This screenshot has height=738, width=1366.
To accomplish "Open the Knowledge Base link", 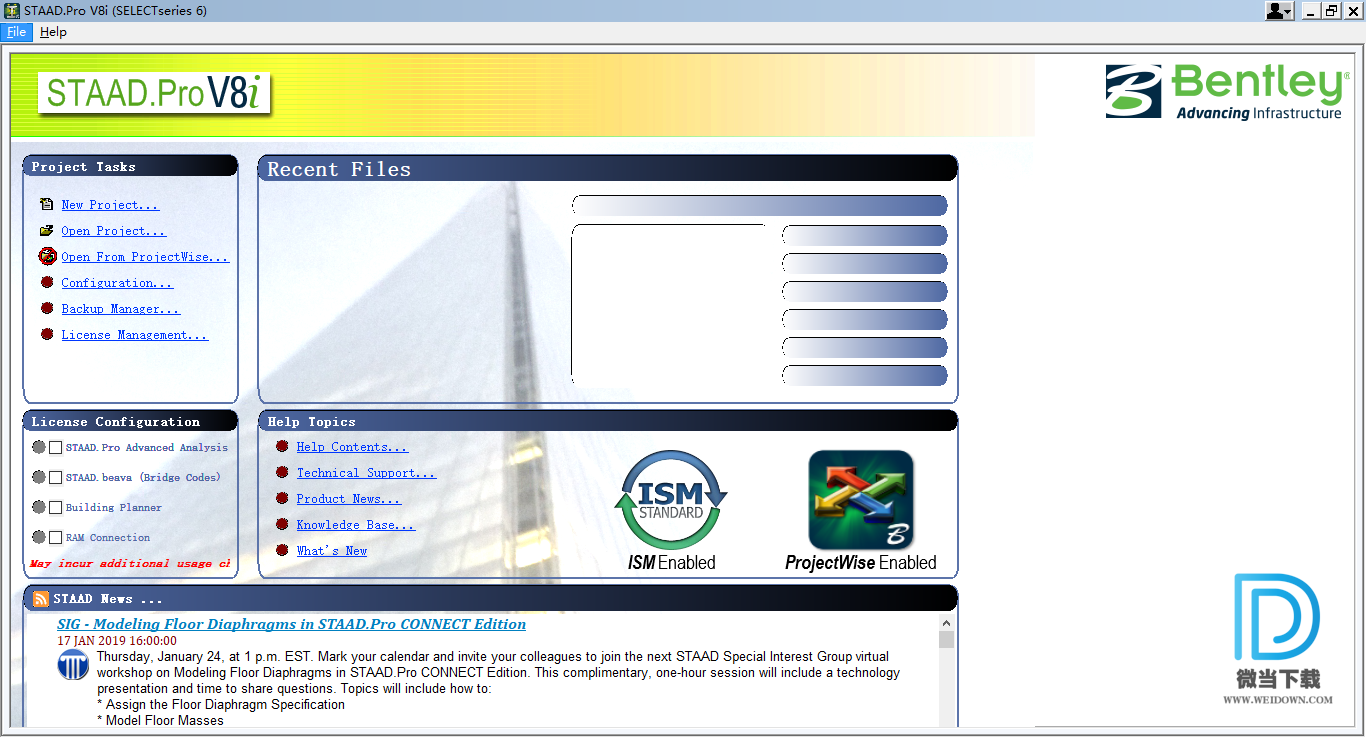I will pyautogui.click(x=355, y=525).
